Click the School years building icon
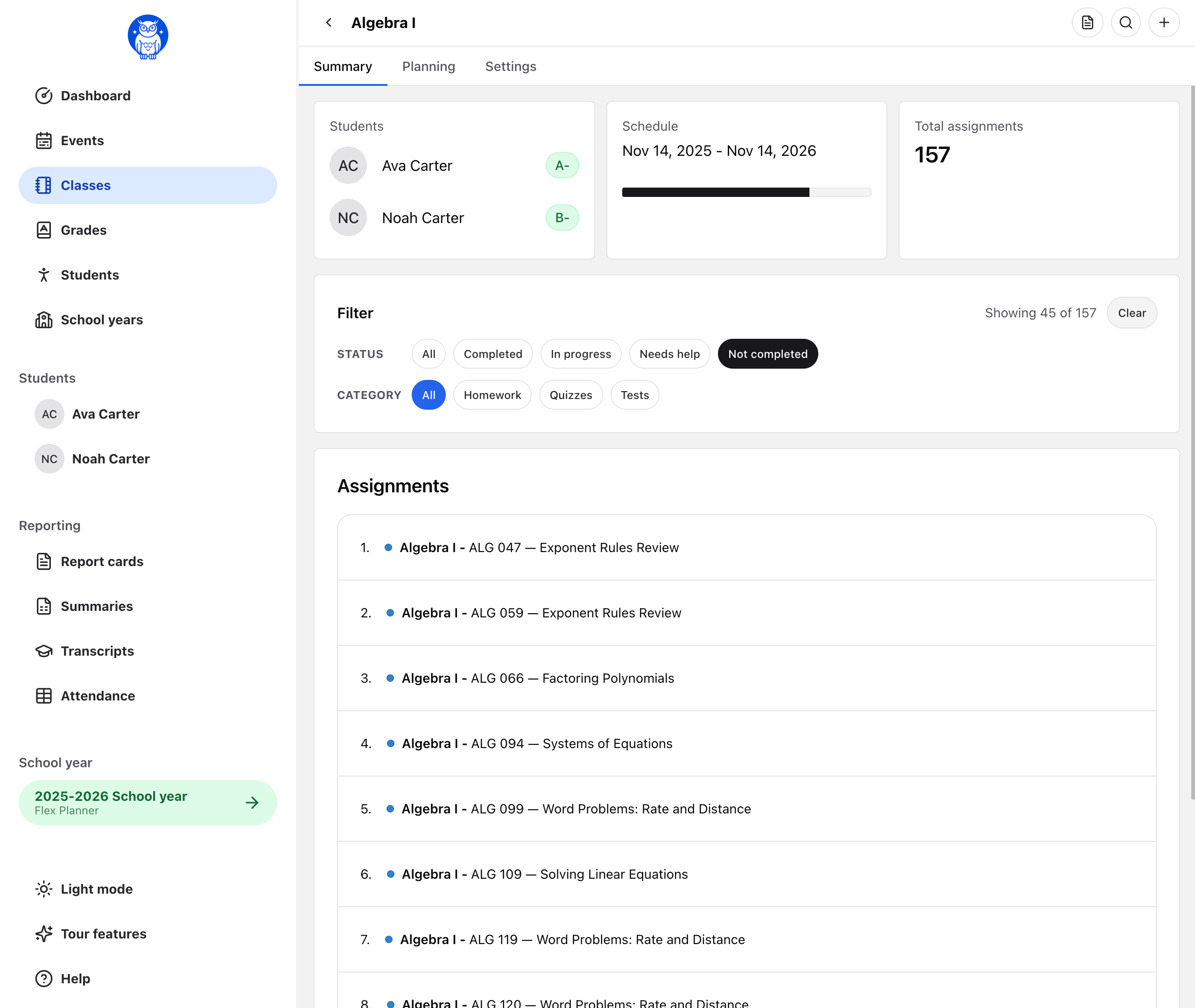The height and width of the screenshot is (1008, 1195). (44, 320)
